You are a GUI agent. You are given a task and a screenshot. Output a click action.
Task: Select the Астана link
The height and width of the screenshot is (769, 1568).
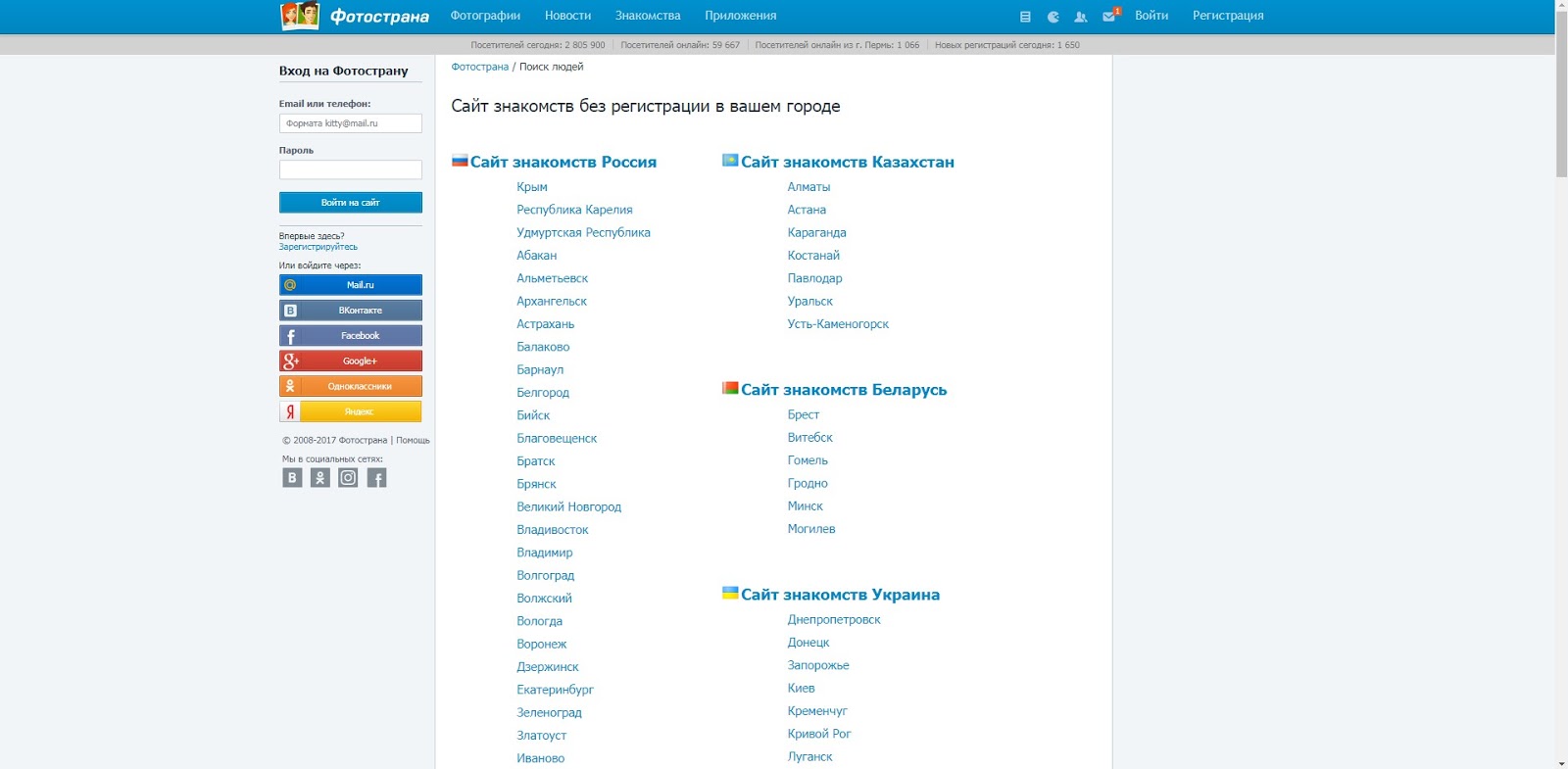[x=807, y=210]
